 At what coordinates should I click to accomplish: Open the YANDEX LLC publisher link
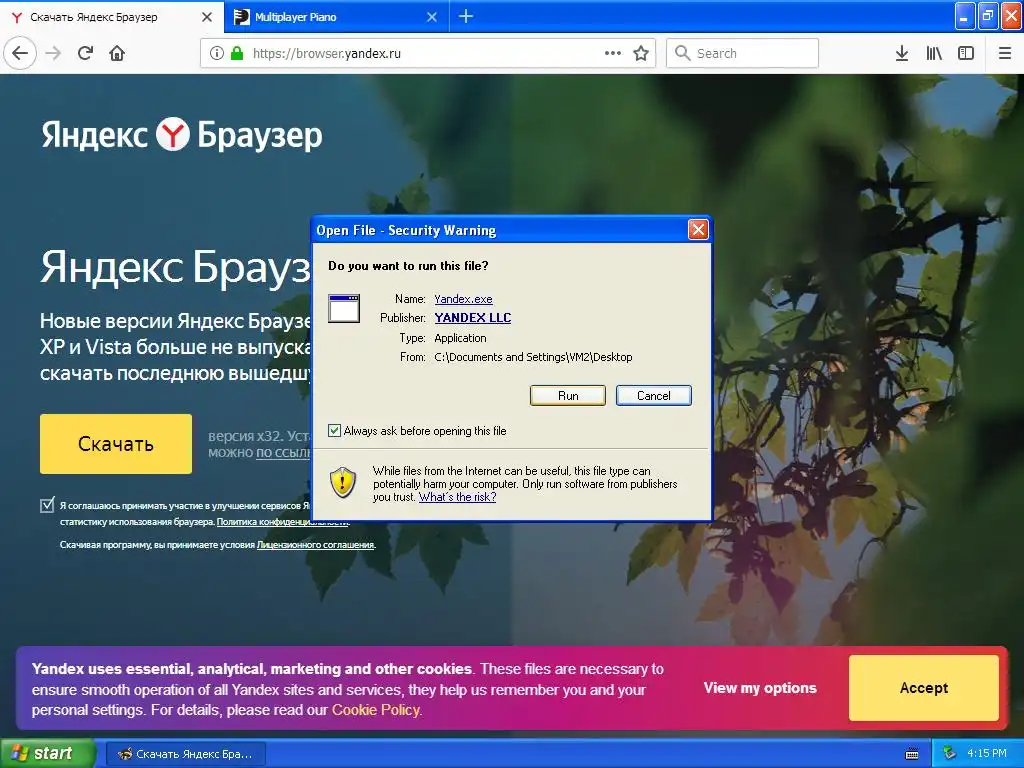pyautogui.click(x=473, y=318)
